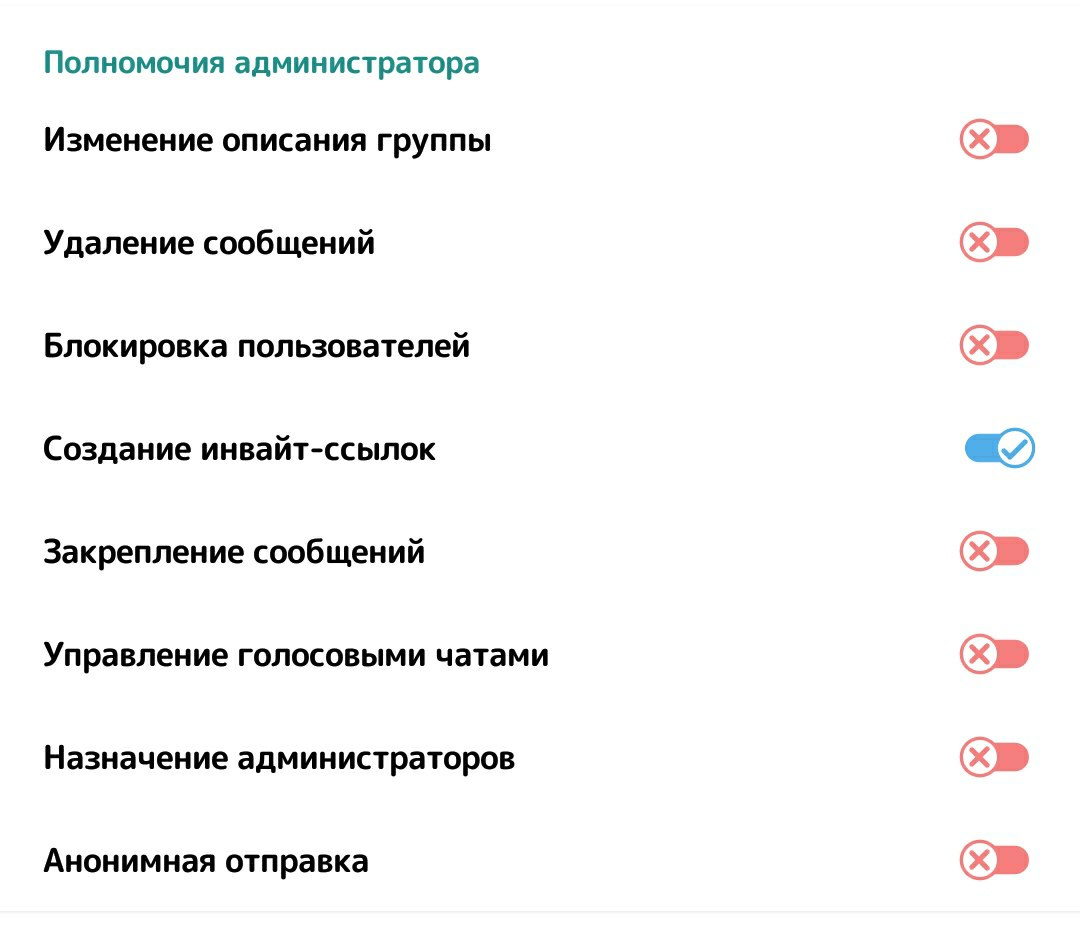Screen dimensions: 1080x929
Task: Click red X knob beside Блокировка пользователей
Action: point(979,346)
